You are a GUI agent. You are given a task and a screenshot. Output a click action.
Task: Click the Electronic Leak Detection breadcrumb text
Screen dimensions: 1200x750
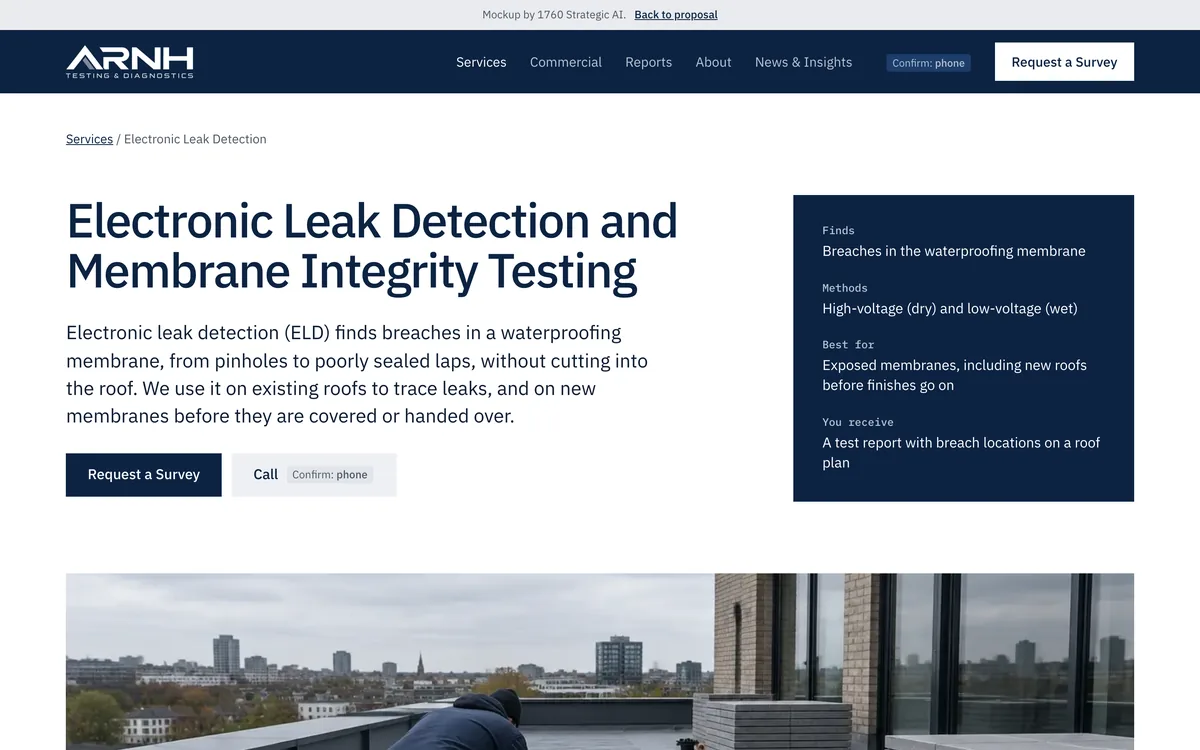[195, 139]
